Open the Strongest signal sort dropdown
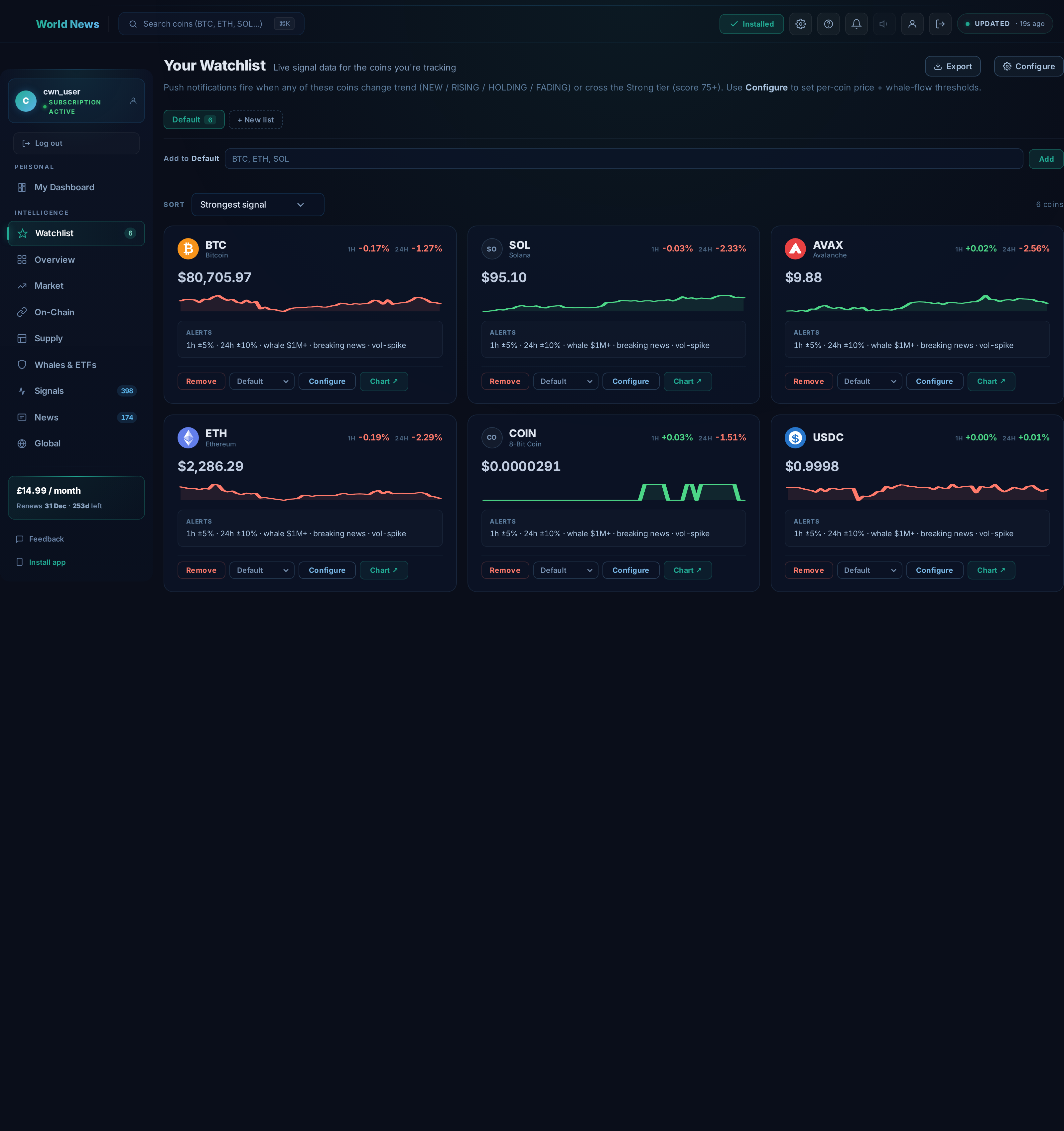The height and width of the screenshot is (1131, 1064). click(x=258, y=205)
